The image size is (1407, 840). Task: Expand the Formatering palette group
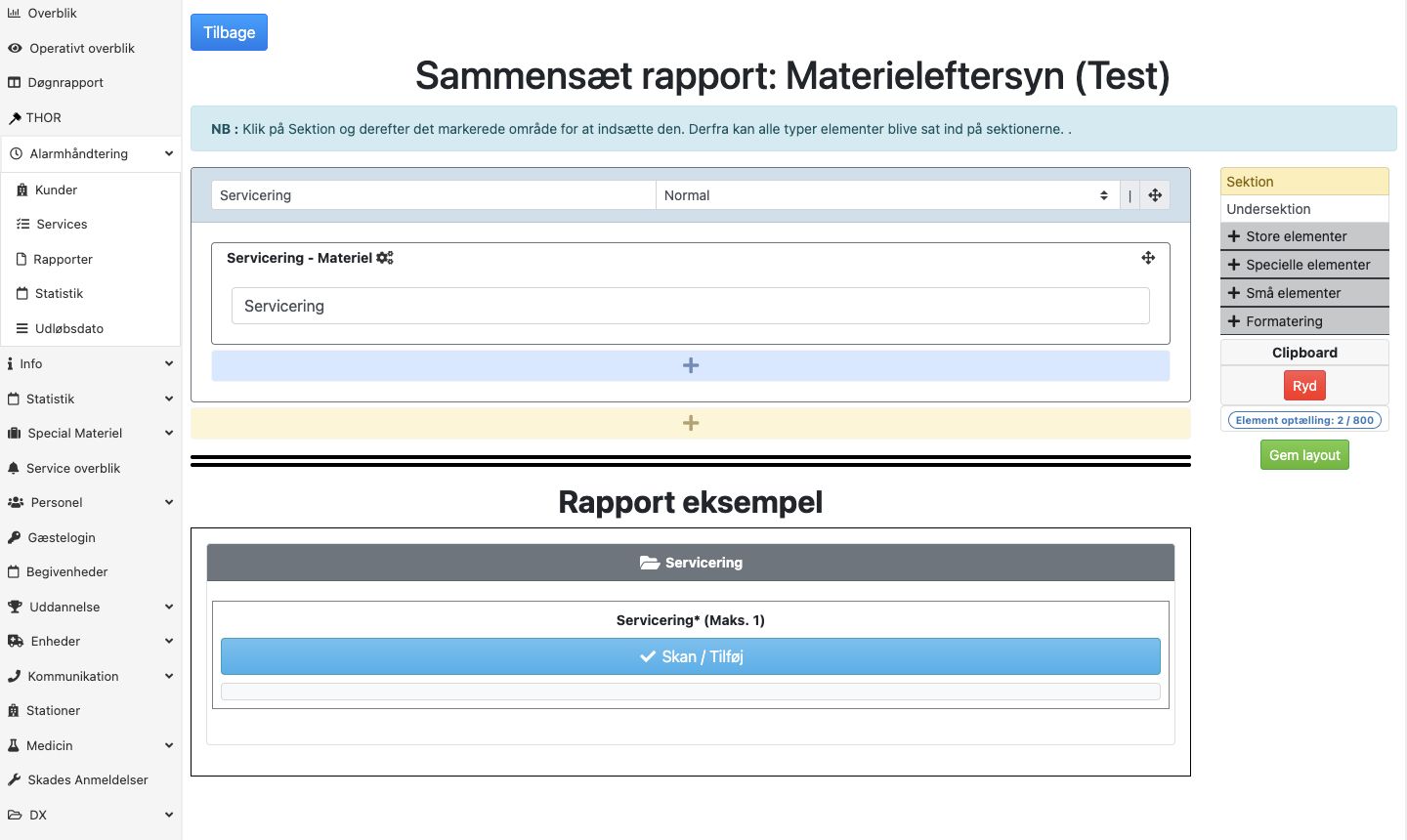(x=1304, y=321)
